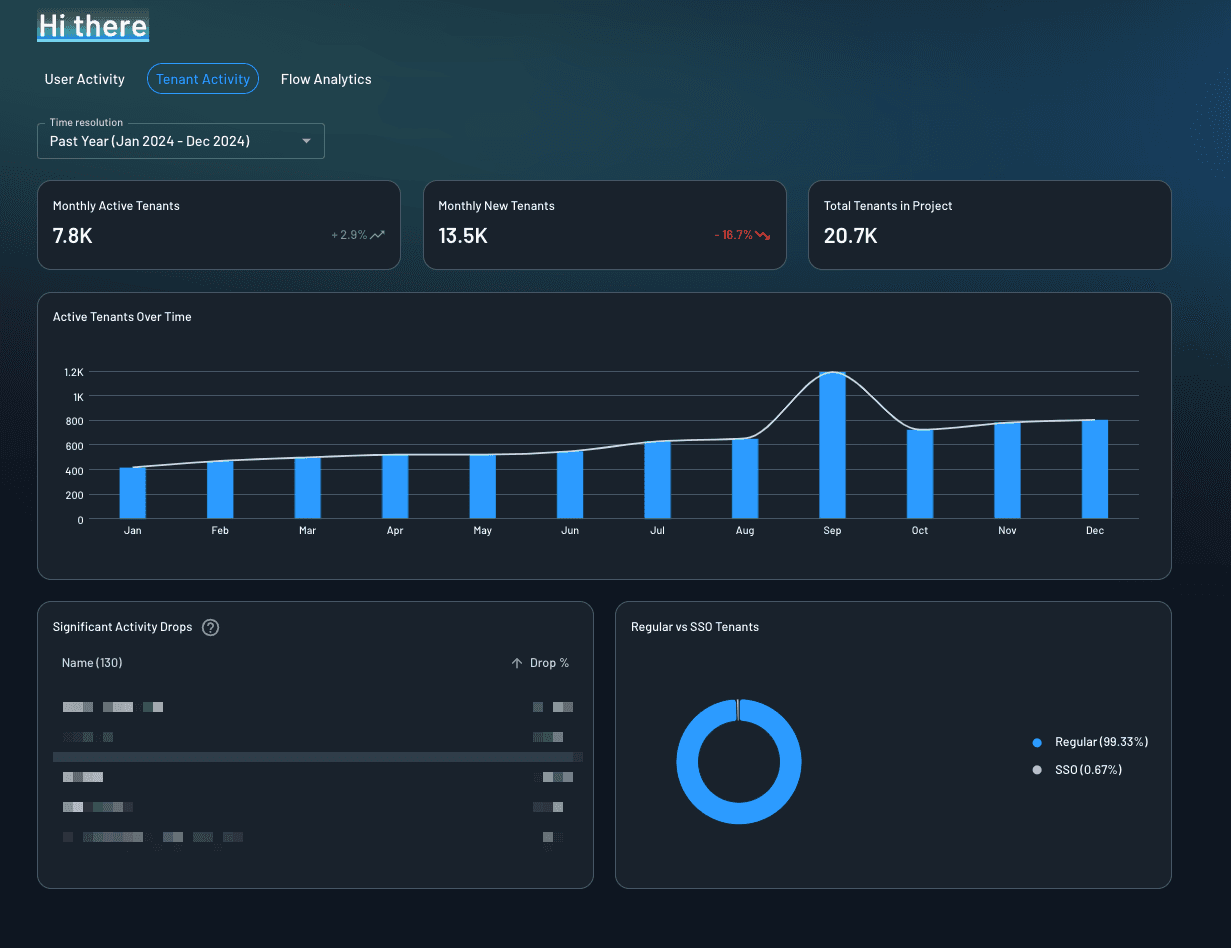Switch to the User Activity tab
Image resolution: width=1231 pixels, height=948 pixels.
point(84,78)
